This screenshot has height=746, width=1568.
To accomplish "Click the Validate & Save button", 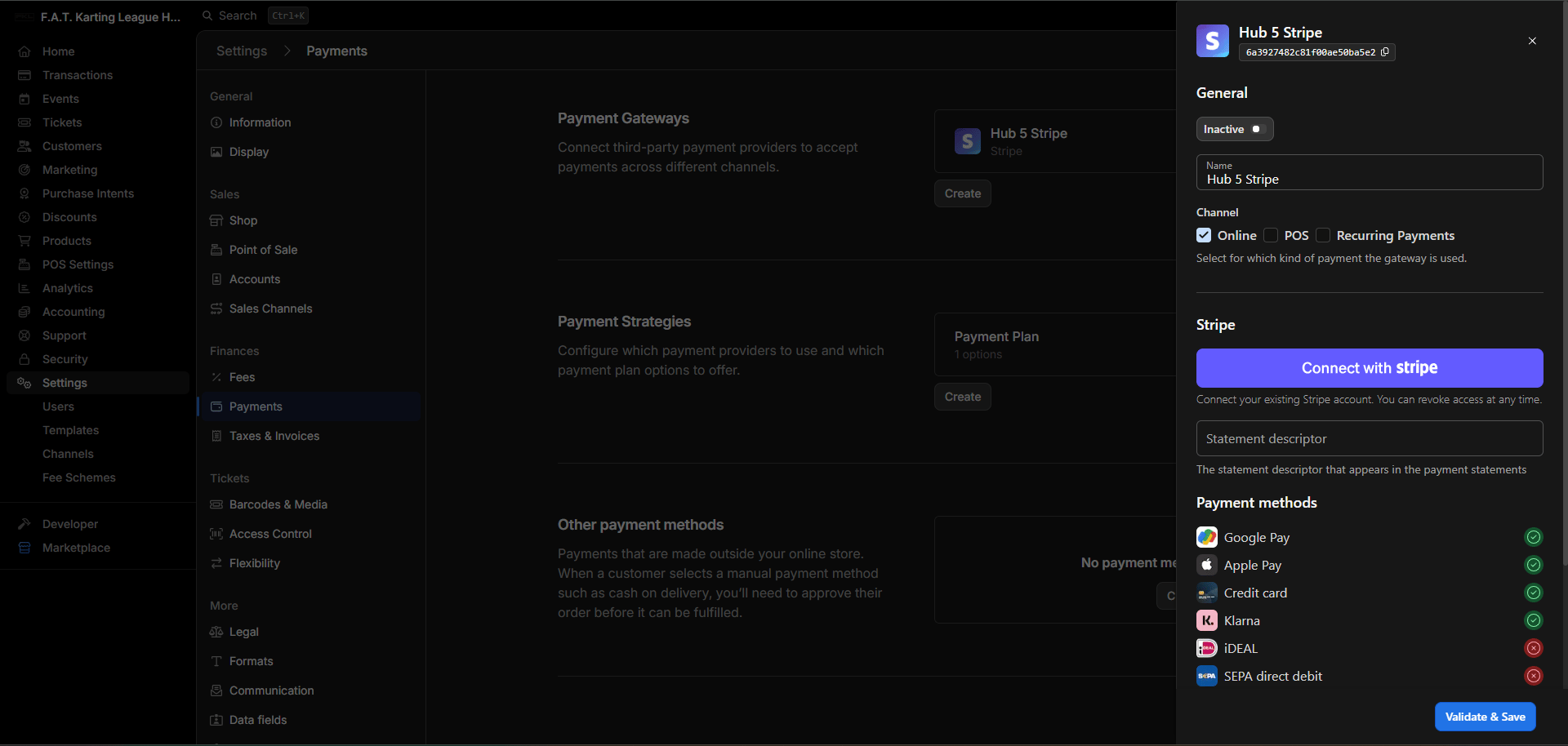I will (x=1485, y=717).
